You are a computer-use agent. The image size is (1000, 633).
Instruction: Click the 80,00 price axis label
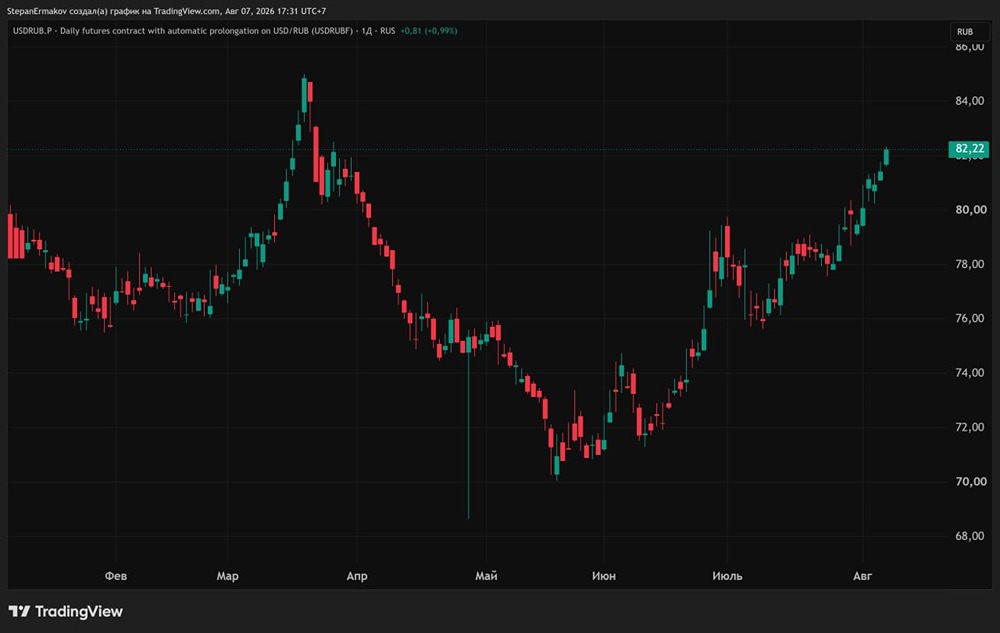pos(969,210)
